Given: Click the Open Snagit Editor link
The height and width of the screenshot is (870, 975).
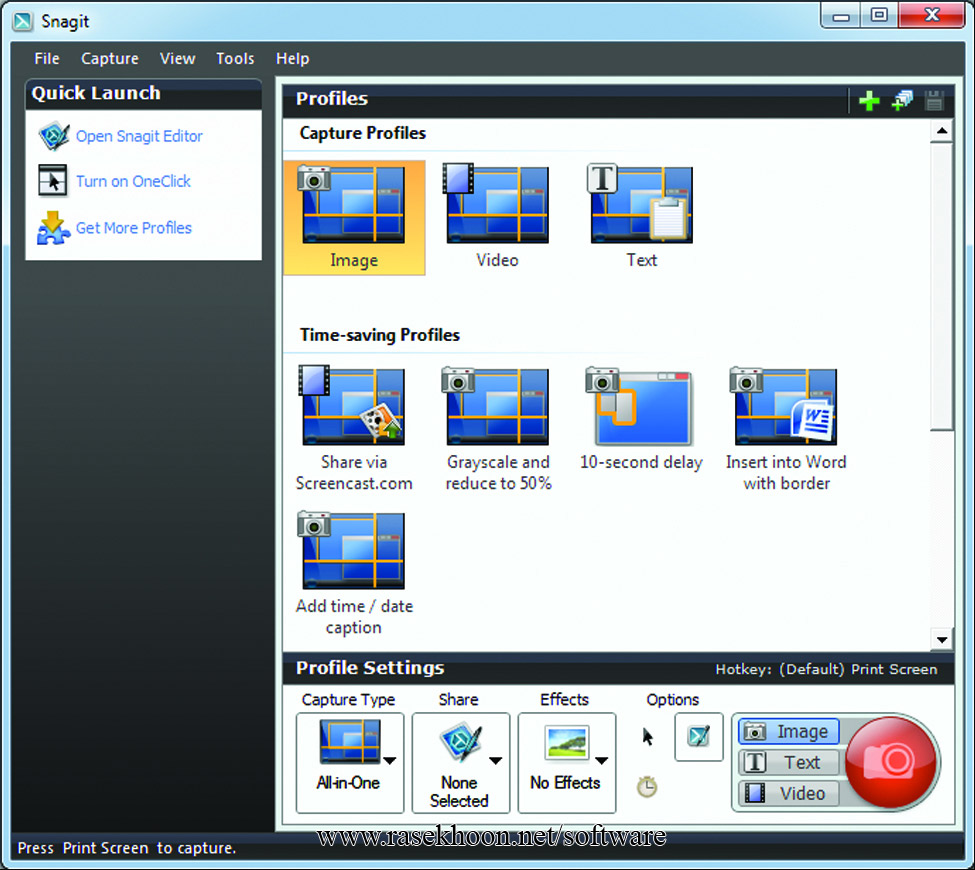Looking at the screenshot, I should (139, 135).
